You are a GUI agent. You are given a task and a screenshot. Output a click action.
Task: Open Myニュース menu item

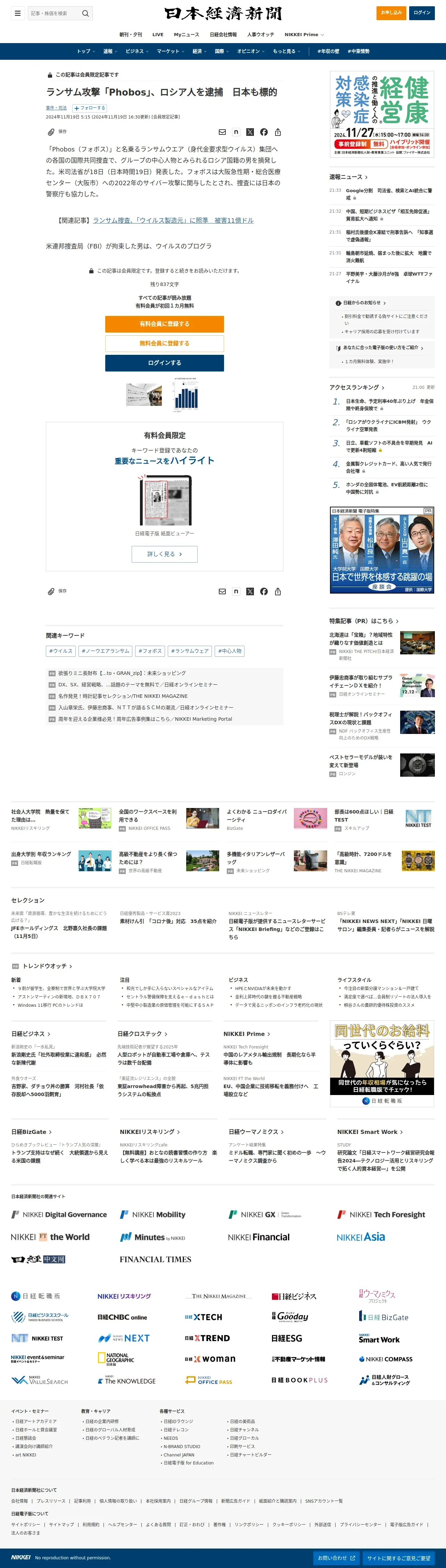tap(186, 35)
